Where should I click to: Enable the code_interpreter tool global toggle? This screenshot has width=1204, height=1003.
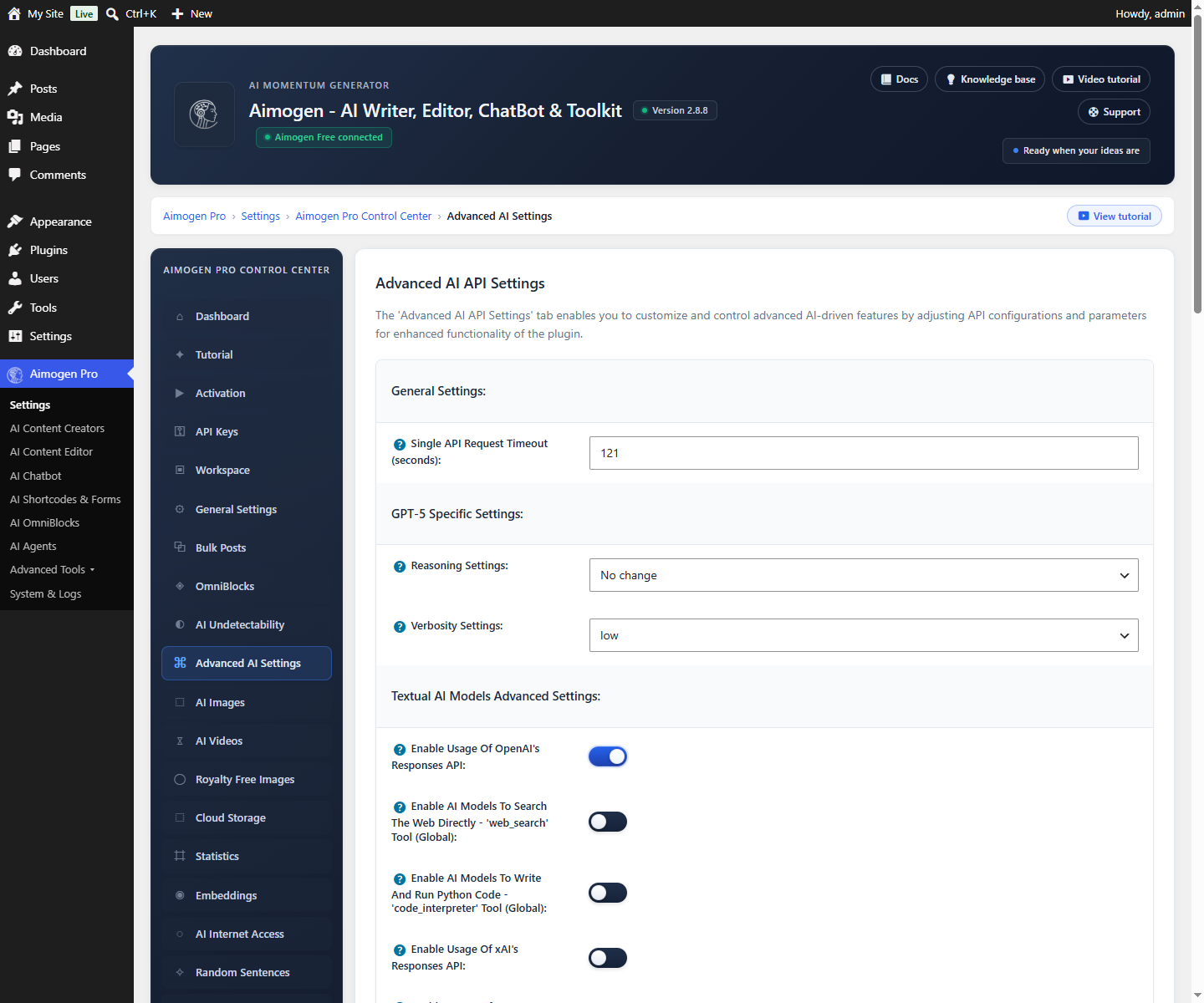tap(608, 893)
